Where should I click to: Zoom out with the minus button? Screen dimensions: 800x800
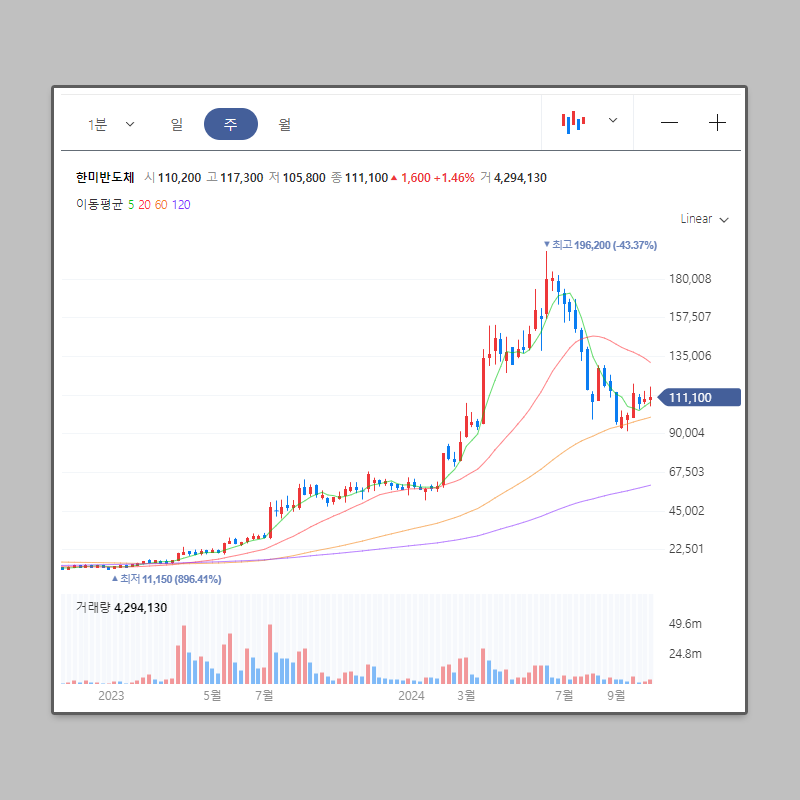point(669,122)
